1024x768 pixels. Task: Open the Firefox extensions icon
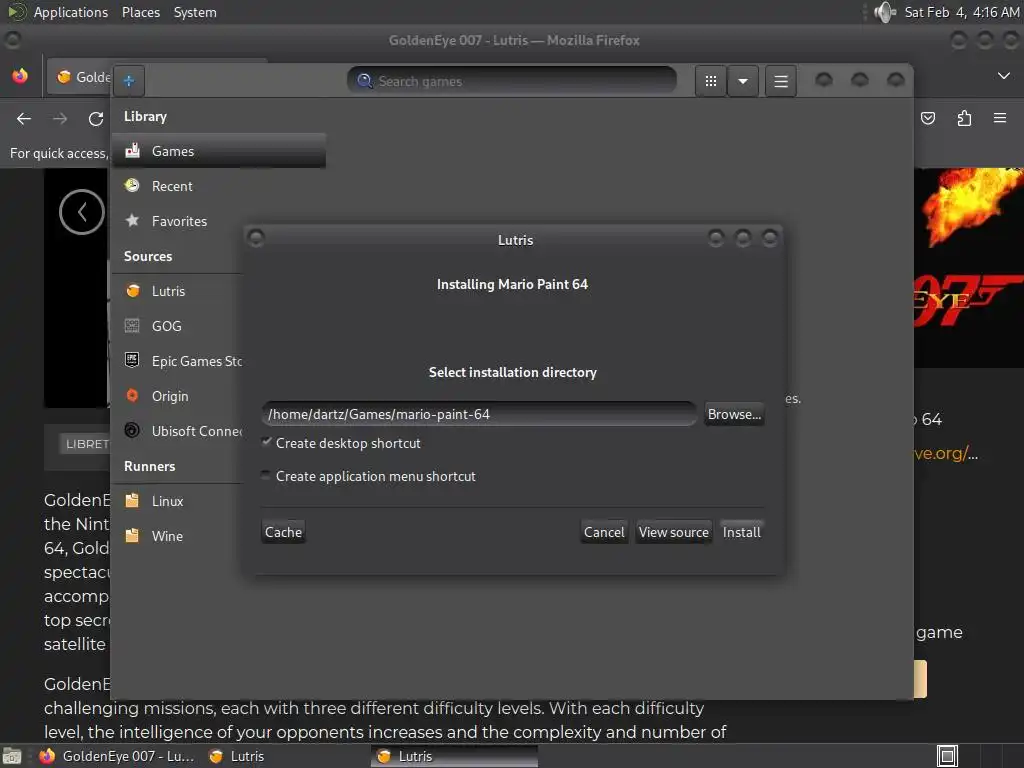tap(964, 118)
